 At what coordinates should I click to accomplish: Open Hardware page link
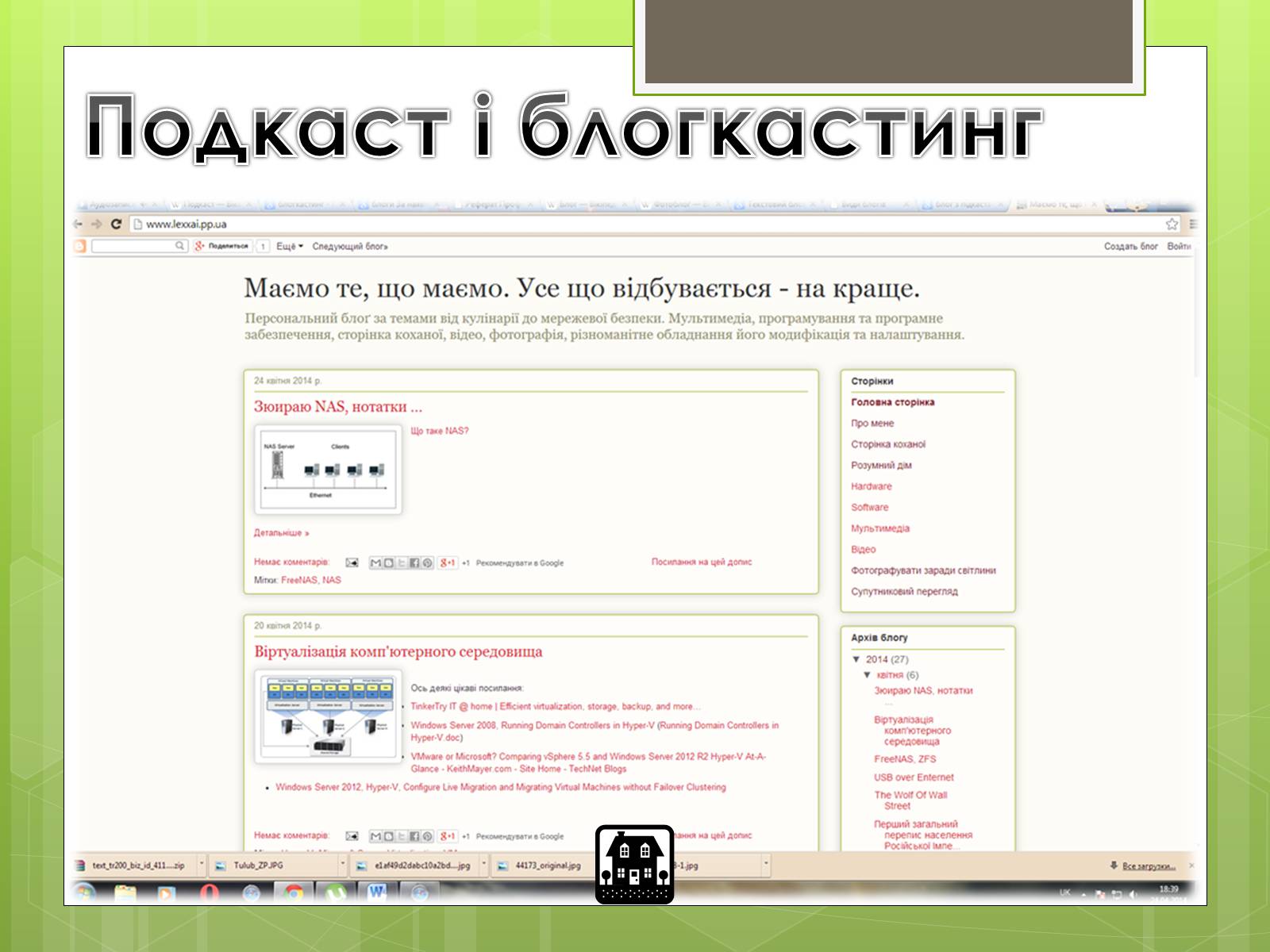click(x=872, y=486)
